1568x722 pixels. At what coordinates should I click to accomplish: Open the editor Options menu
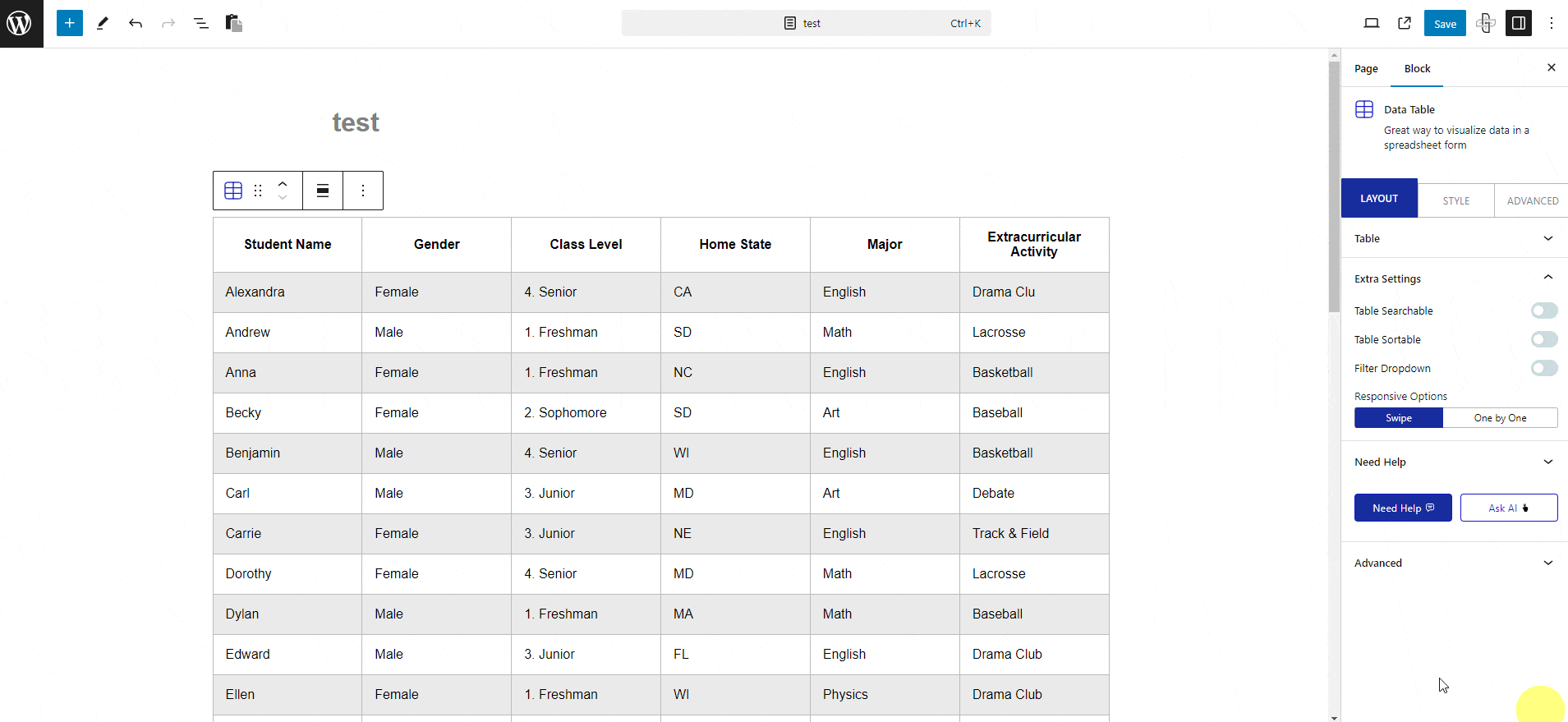click(x=1552, y=23)
